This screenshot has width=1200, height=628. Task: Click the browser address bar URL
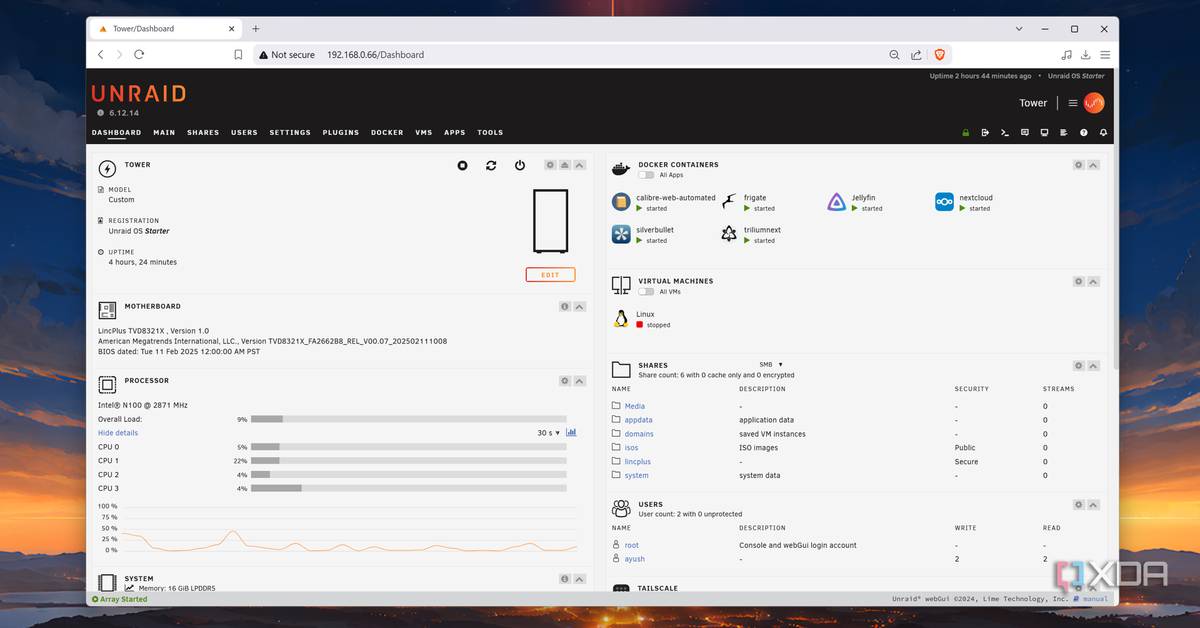(375, 55)
